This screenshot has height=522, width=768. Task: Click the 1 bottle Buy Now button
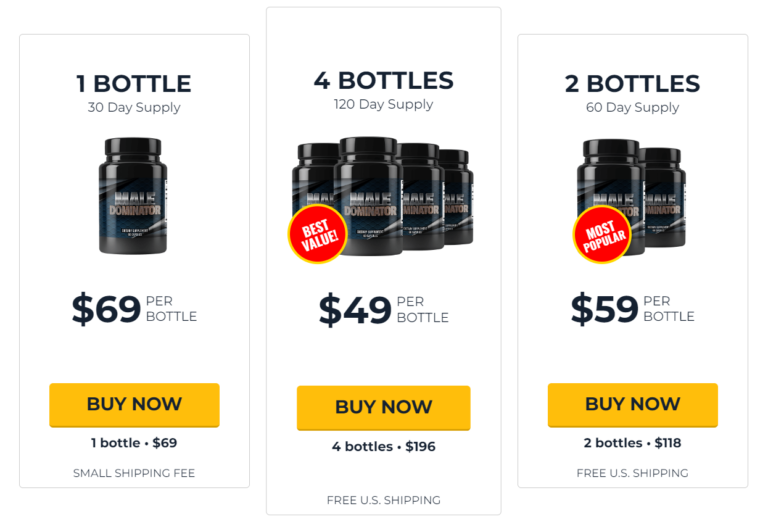[x=134, y=405]
